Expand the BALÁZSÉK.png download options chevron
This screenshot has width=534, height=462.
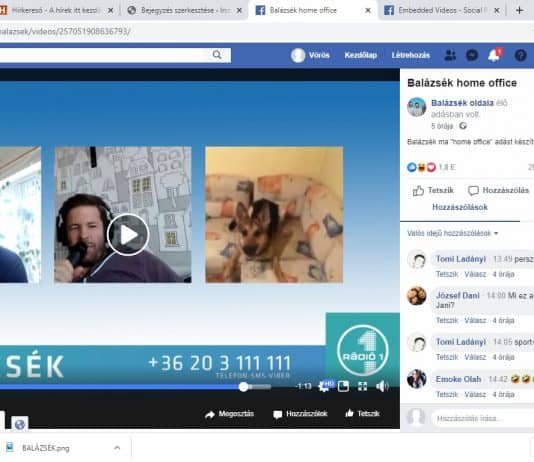(x=117, y=448)
